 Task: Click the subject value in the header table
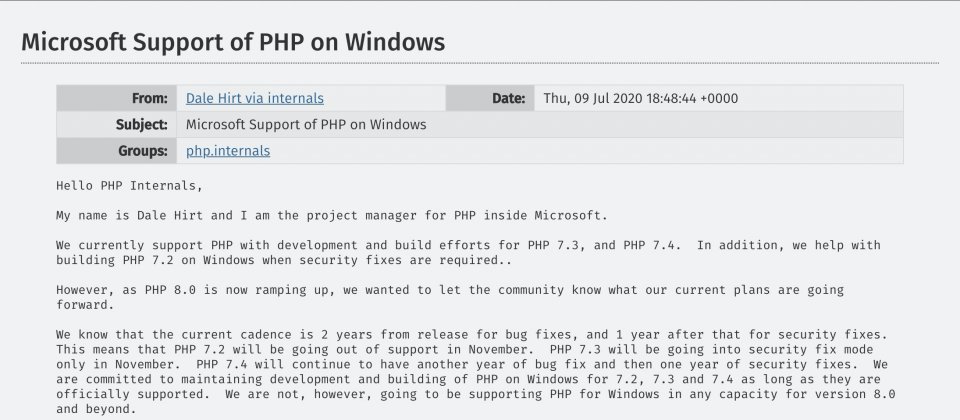(306, 125)
